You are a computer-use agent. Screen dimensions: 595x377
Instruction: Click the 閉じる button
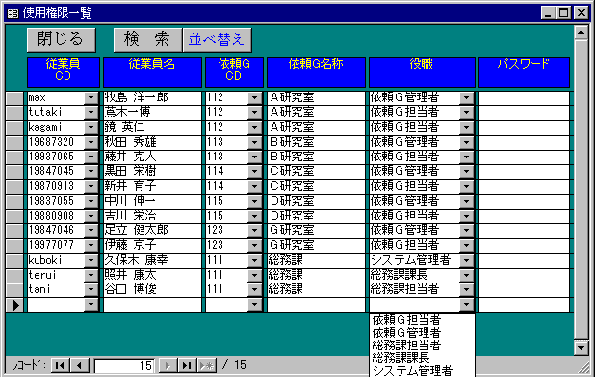click(x=61, y=40)
